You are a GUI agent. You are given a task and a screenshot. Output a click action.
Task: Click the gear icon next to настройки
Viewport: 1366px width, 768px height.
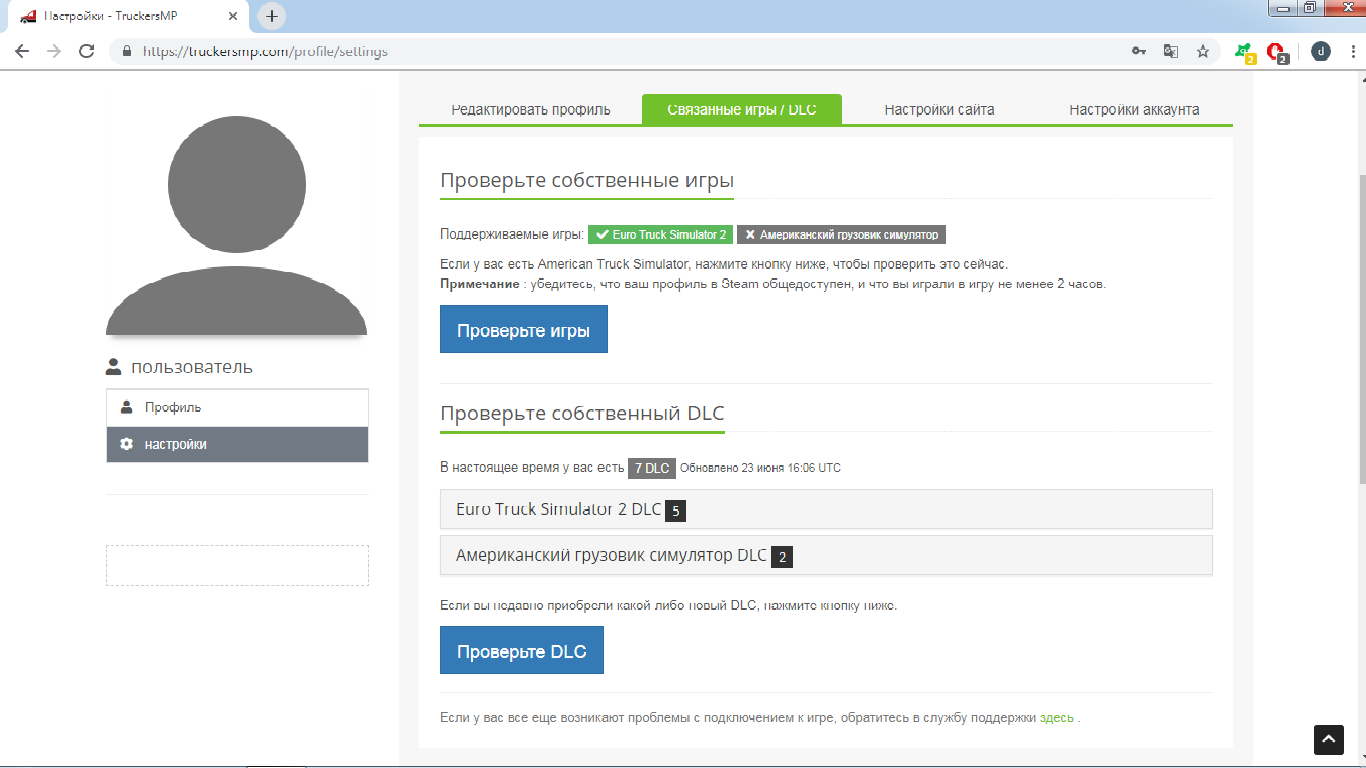pos(126,444)
